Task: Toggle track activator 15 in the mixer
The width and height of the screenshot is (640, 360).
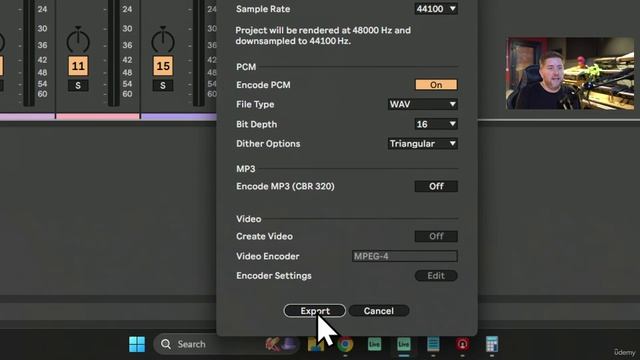Action: (163, 66)
